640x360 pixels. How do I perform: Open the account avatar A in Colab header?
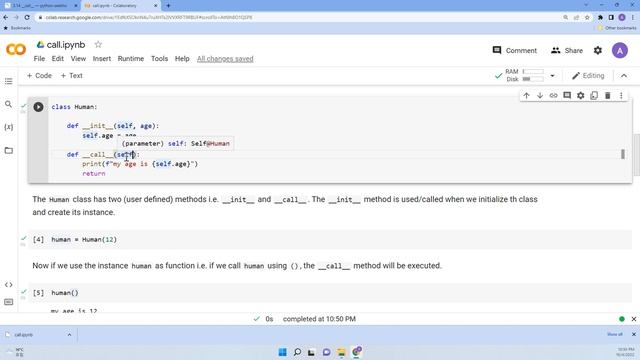[620, 51]
